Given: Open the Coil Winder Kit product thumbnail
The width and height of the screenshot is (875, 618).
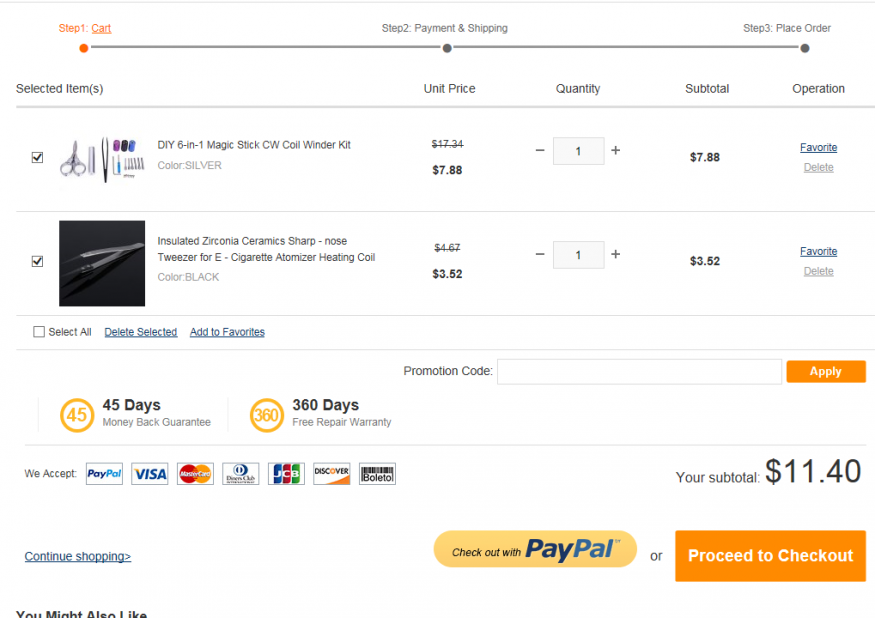Looking at the screenshot, I should tap(101, 158).
